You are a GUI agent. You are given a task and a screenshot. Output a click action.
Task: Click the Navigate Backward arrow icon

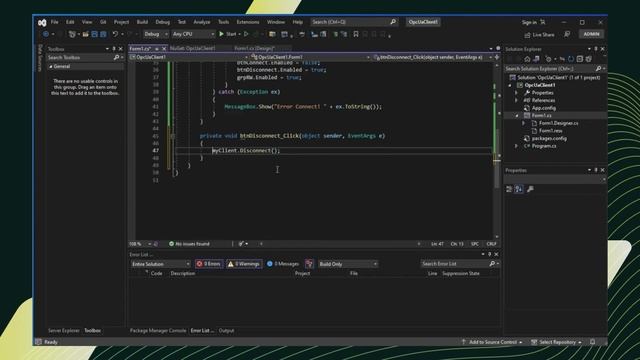pyautogui.click(x=46, y=34)
